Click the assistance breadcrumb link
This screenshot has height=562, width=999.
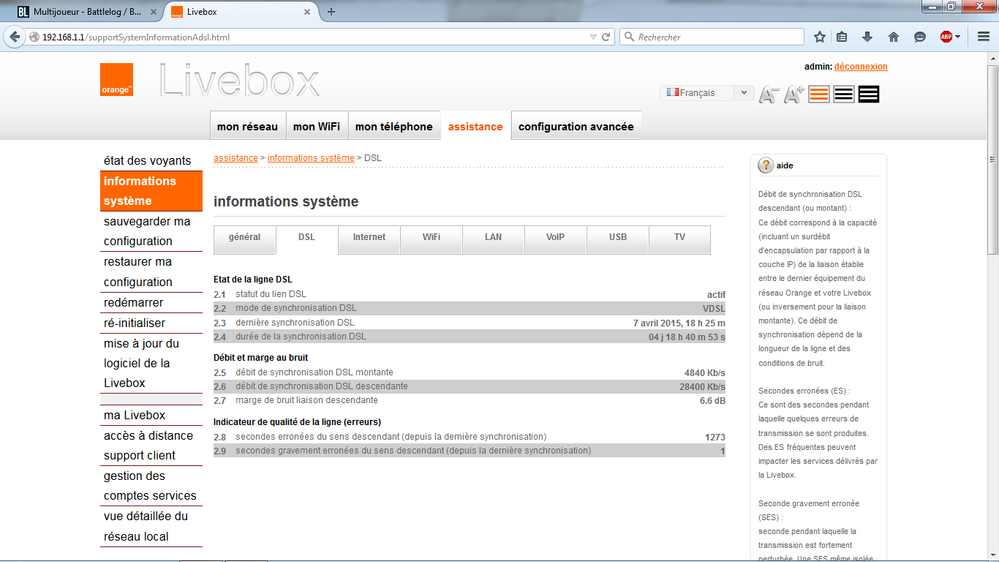(236, 158)
